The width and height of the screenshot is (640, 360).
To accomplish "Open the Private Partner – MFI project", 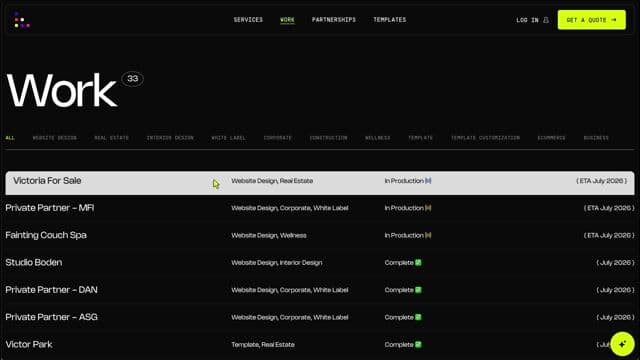I will 50,208.
